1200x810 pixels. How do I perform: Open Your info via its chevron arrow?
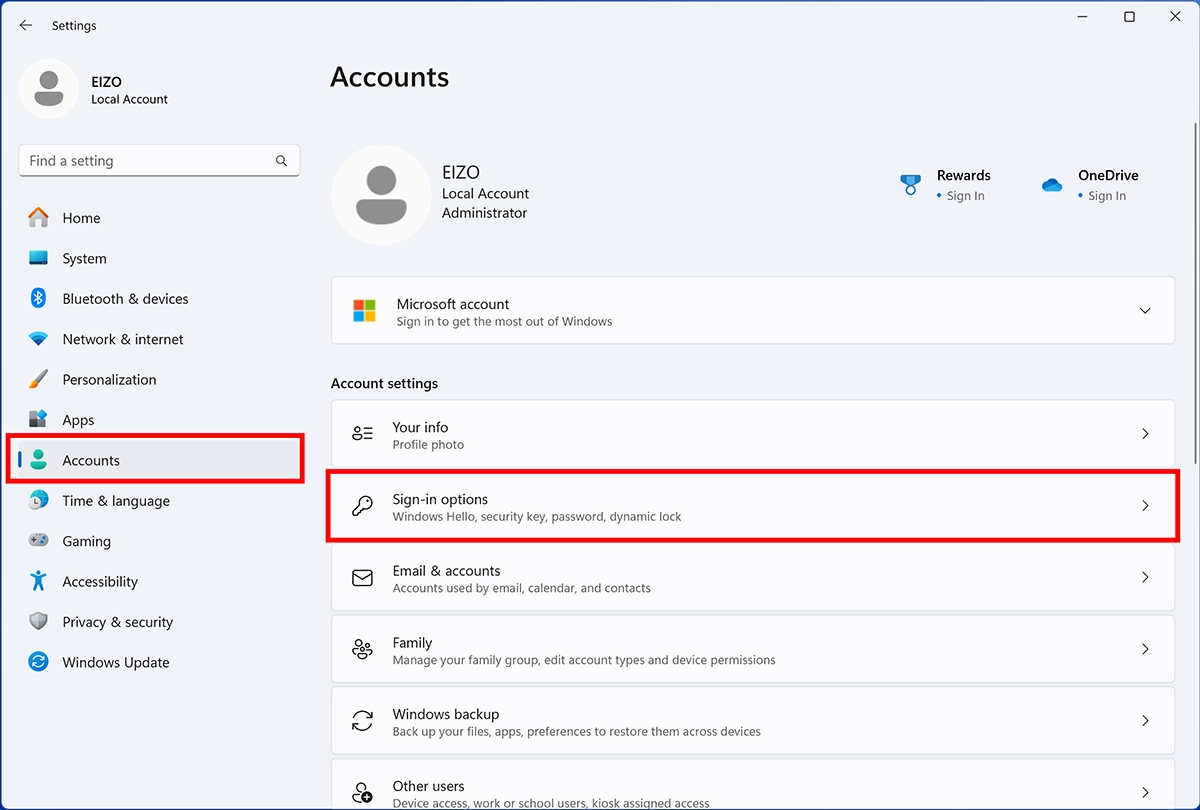click(1145, 434)
